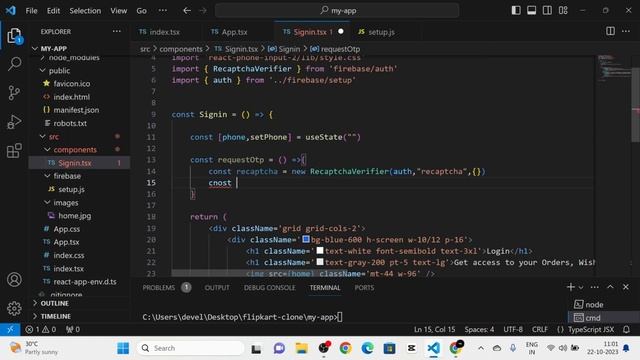Toggle secondary side bar layout icon
This screenshot has height=360, width=640.
coord(547,11)
